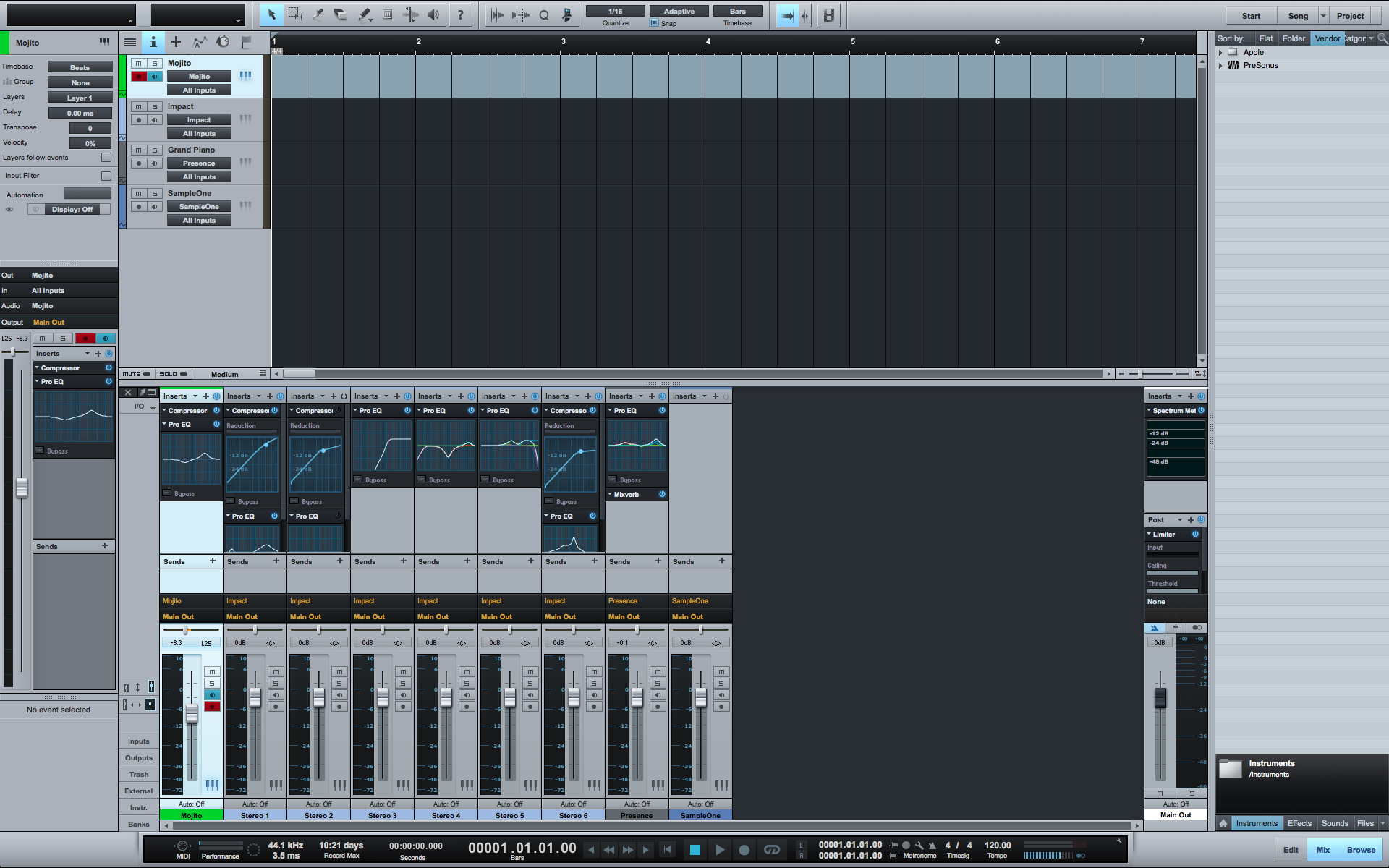Toggle the Snap checkbox

[x=654, y=23]
